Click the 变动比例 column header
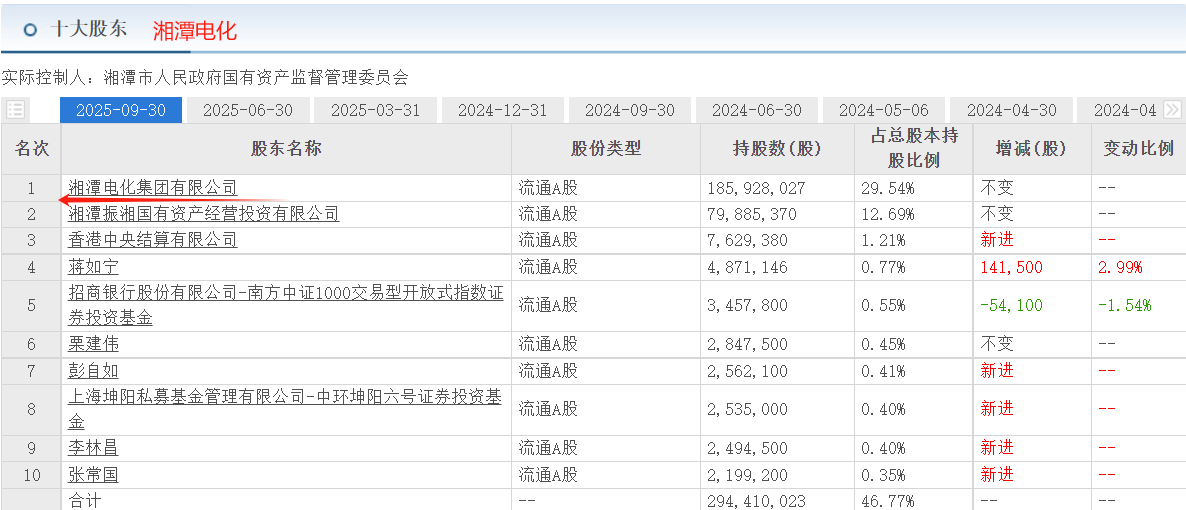1186x510 pixels. click(1138, 149)
